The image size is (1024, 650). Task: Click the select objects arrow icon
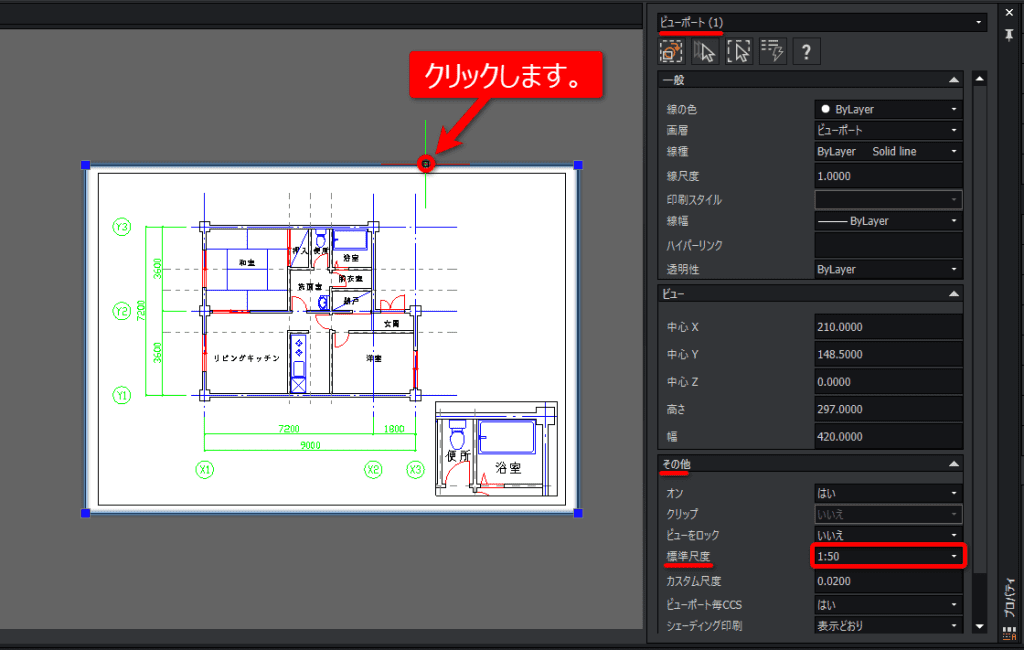point(705,51)
